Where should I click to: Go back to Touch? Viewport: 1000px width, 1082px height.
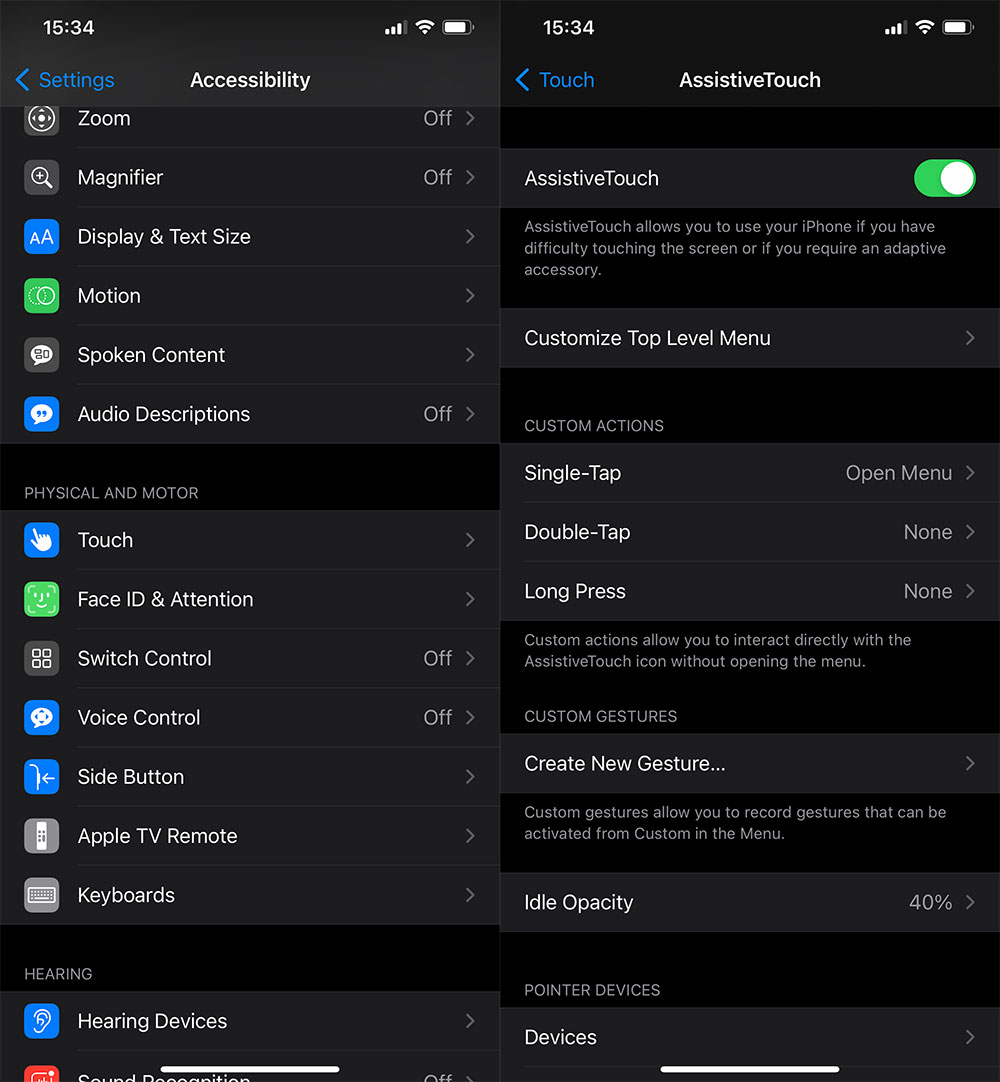pyautogui.click(x=555, y=80)
